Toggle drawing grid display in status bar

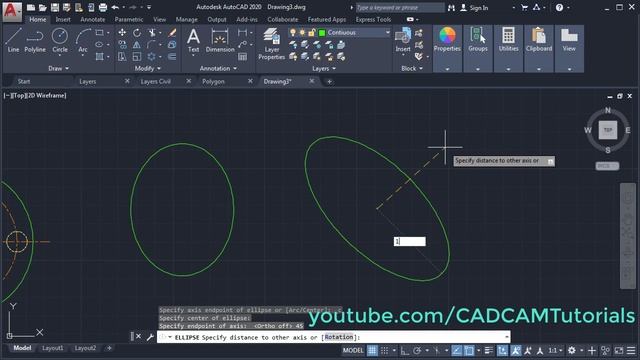click(x=372, y=350)
